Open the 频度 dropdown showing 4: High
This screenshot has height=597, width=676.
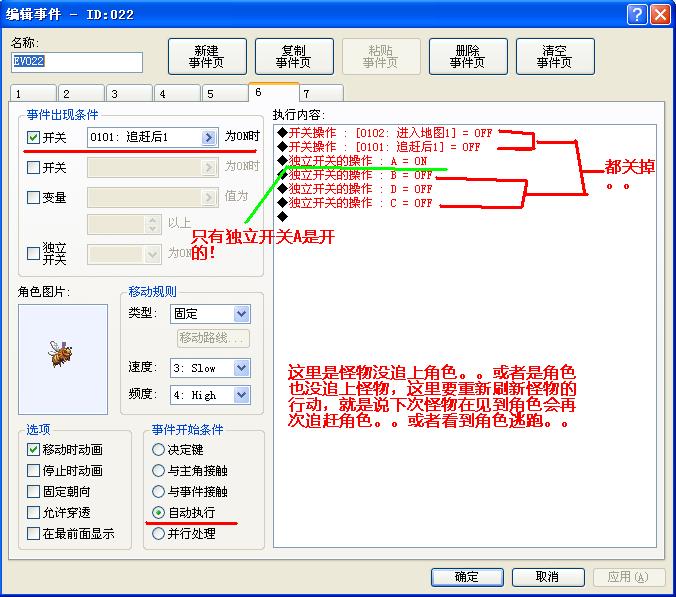(210, 395)
